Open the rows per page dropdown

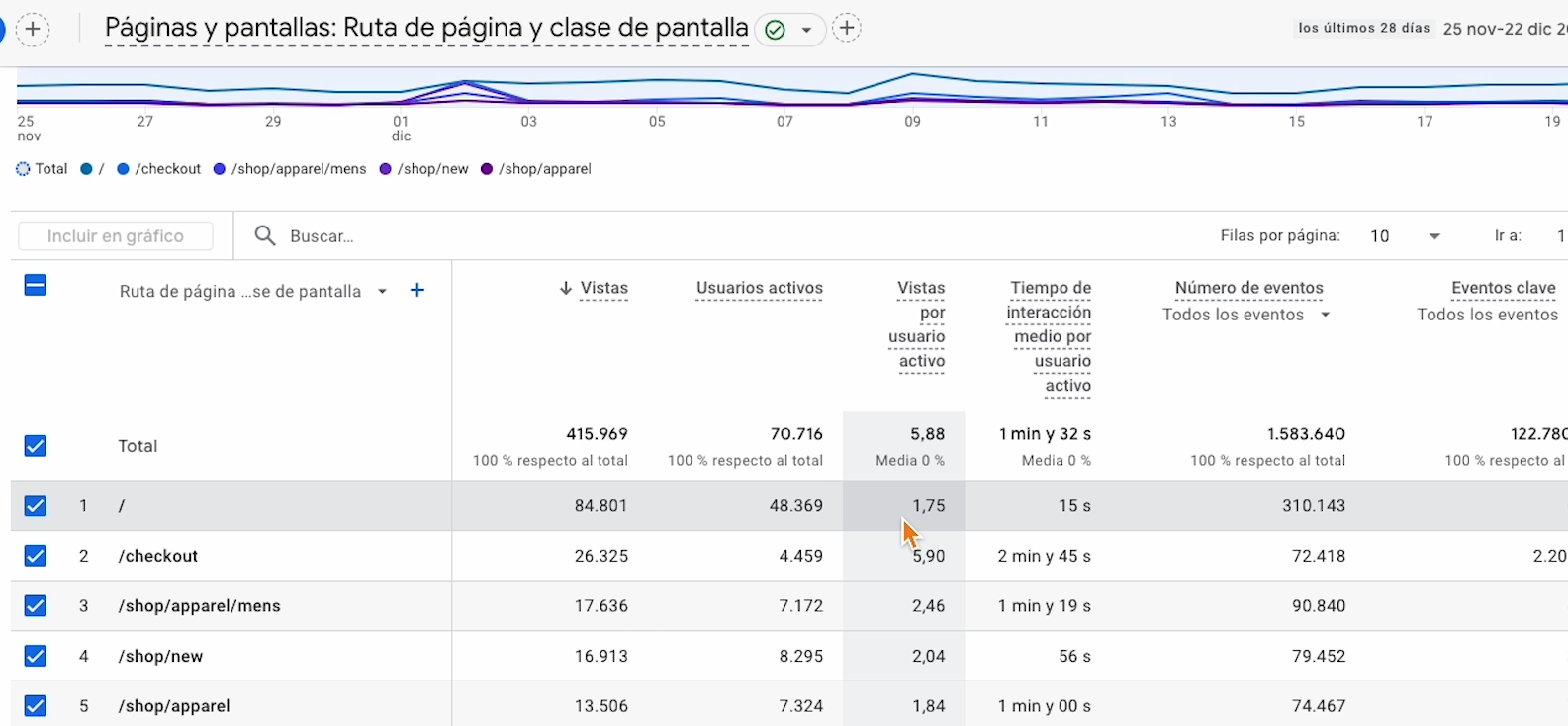coord(1406,236)
